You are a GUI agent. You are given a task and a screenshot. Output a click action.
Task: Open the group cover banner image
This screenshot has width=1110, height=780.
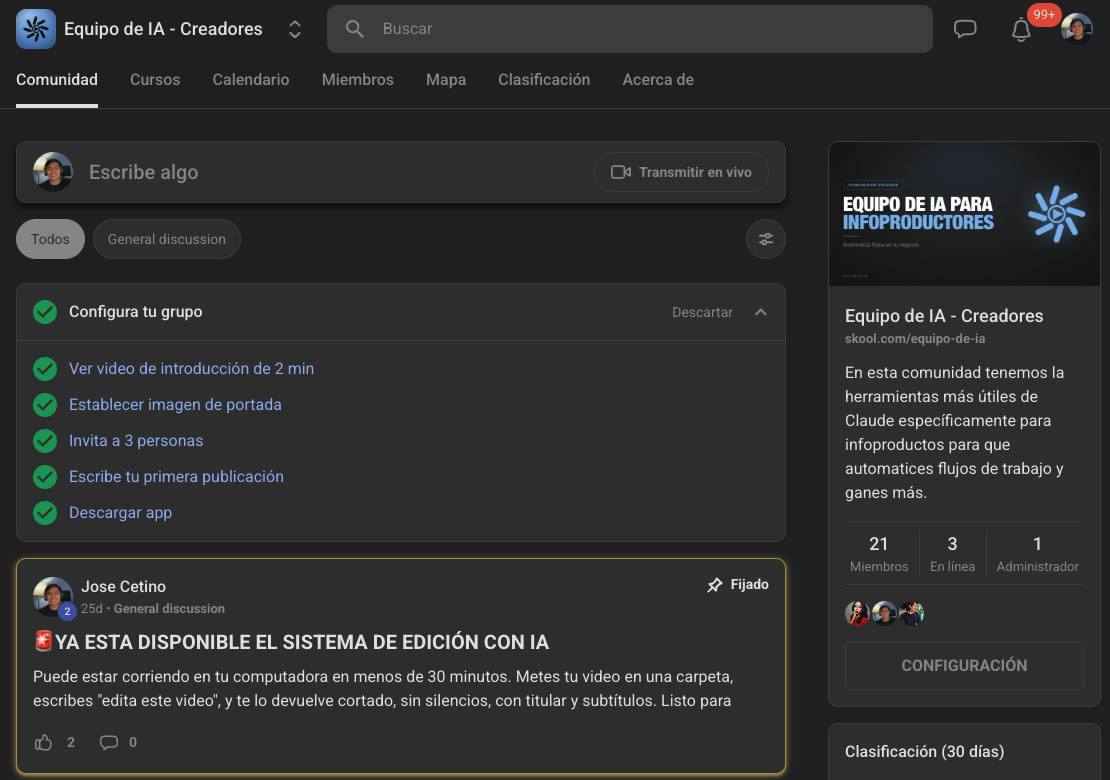tap(964, 214)
